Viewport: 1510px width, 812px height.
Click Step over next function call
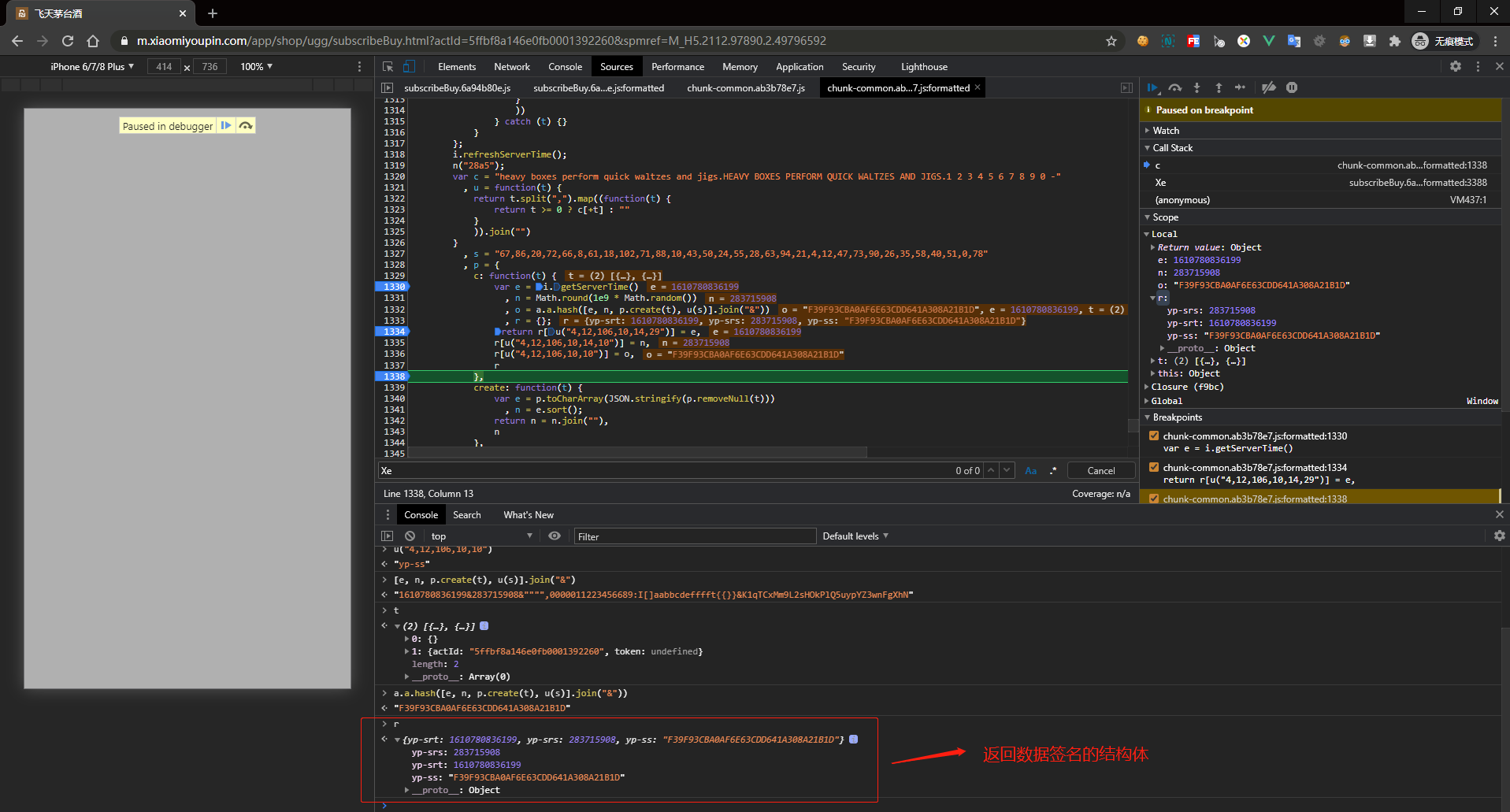click(x=1174, y=87)
